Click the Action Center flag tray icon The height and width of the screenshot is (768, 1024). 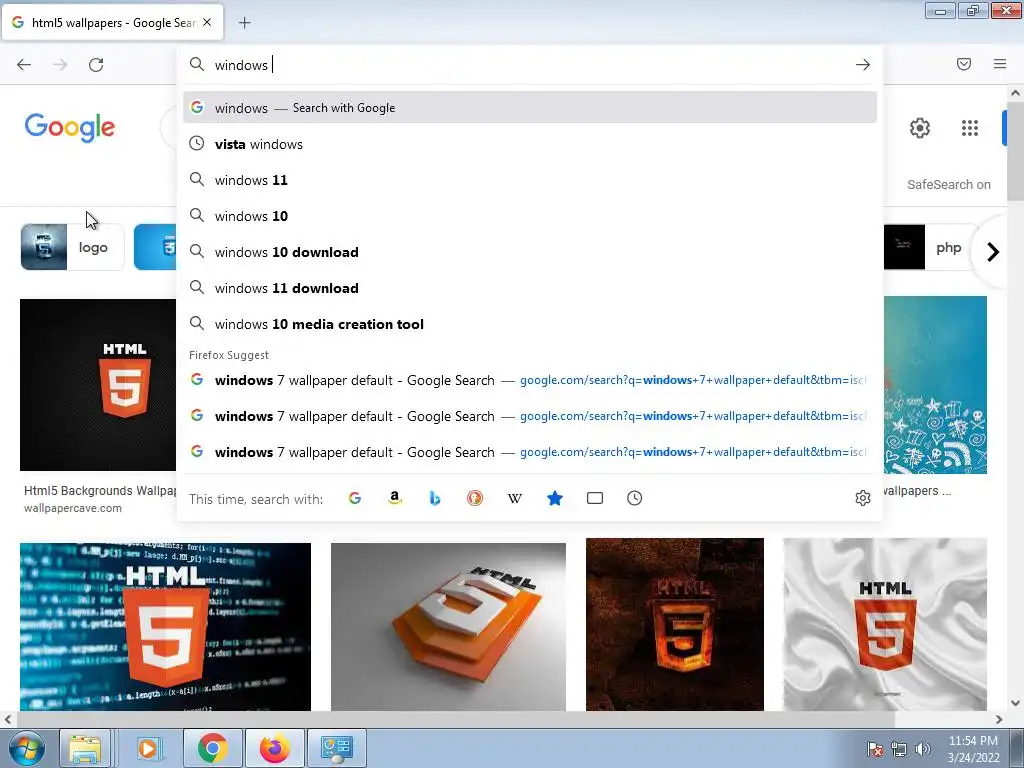875,750
